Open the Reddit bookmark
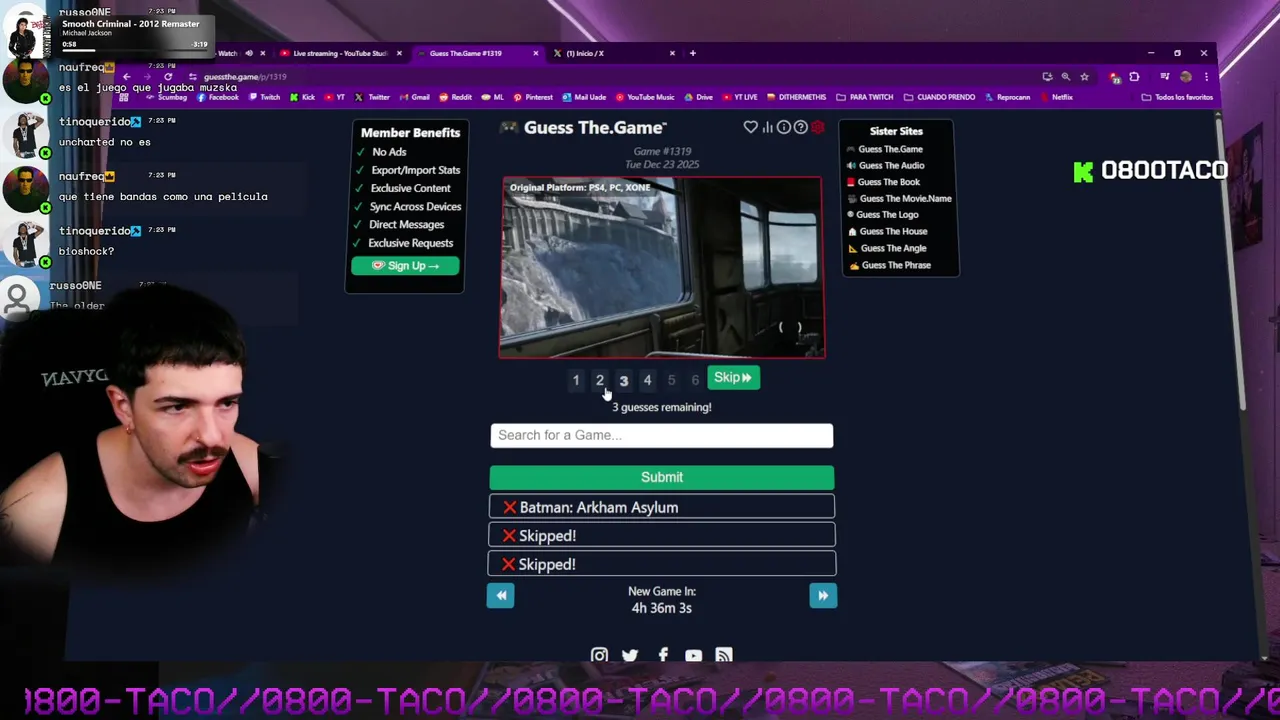Screen dimensions: 1280x720 (x=455, y=97)
